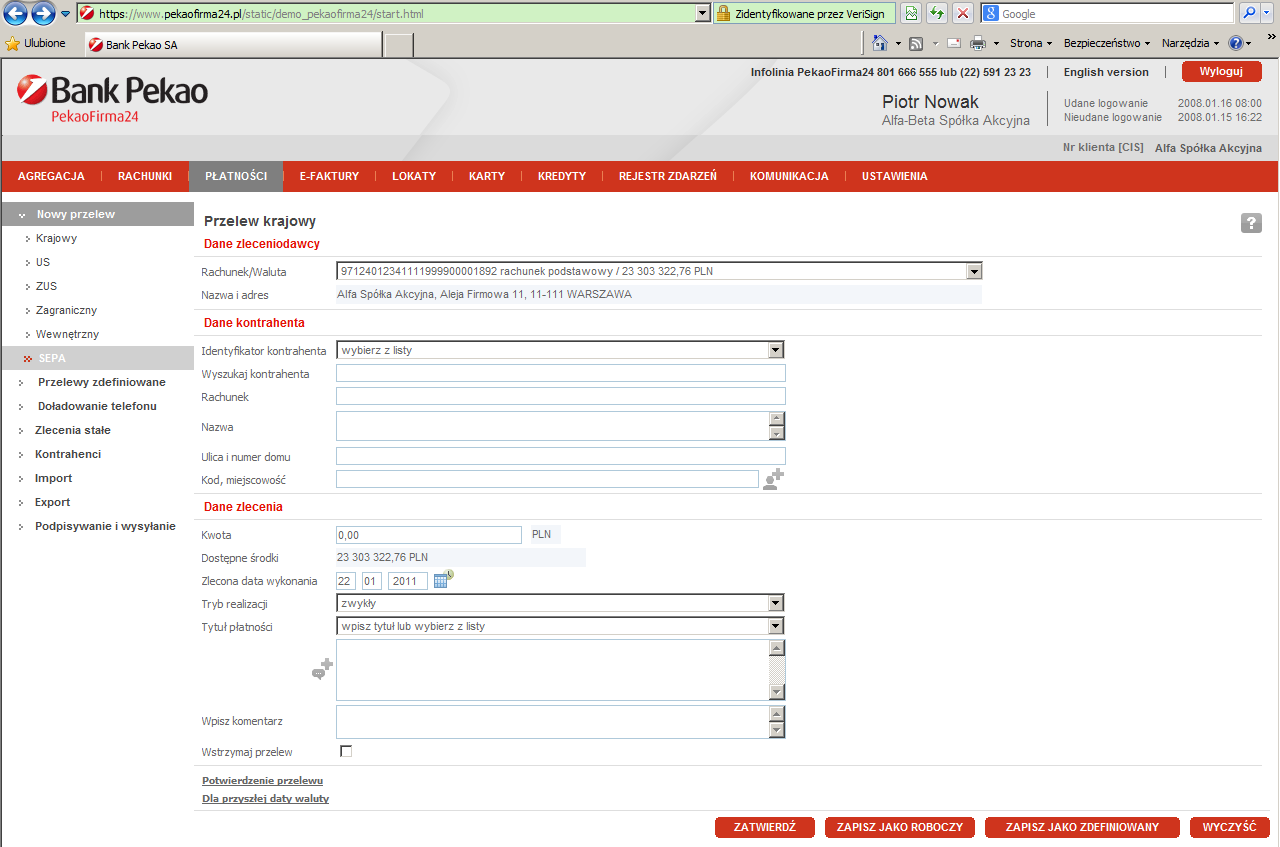Click browser Forward arrow button
The height and width of the screenshot is (847, 1280).
[x=43, y=13]
